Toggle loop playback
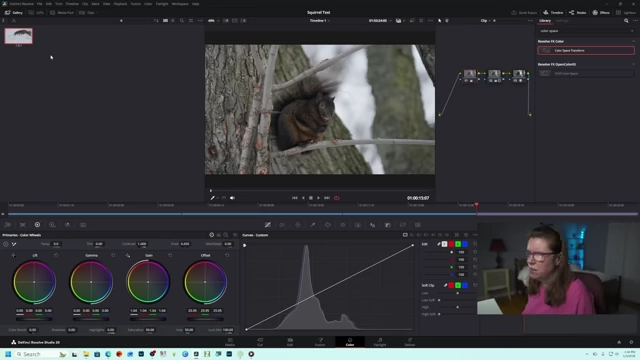The width and height of the screenshot is (640, 360). [337, 198]
